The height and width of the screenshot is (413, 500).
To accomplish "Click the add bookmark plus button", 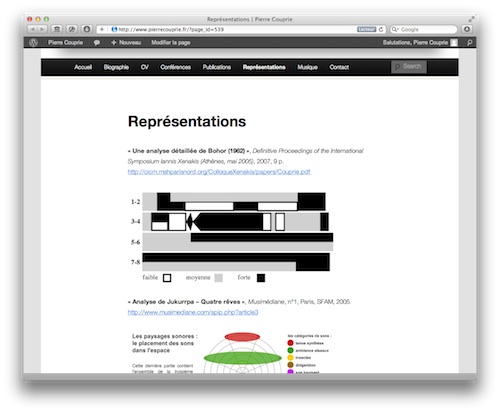I will pos(102,29).
